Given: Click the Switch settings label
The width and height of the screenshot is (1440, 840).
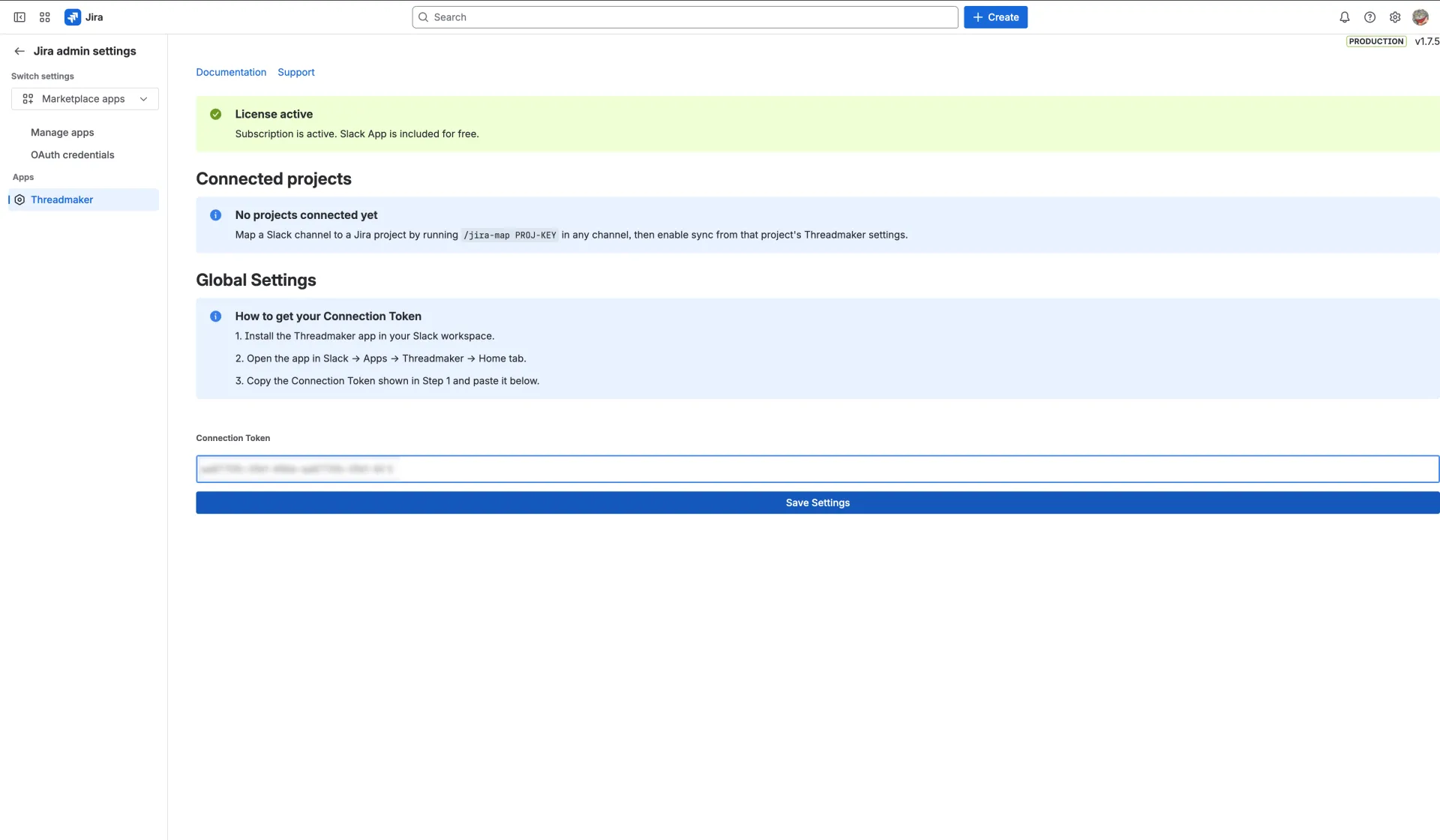Looking at the screenshot, I should coord(43,76).
